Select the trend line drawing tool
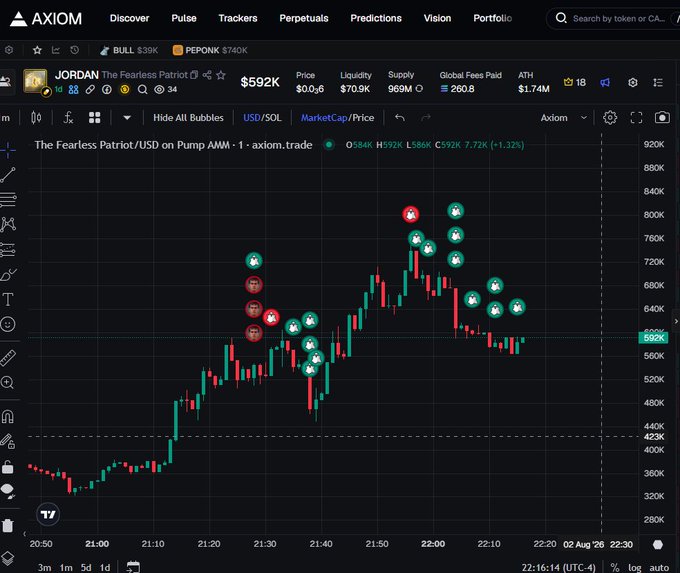Viewport: 680px width, 573px height. 8,175
